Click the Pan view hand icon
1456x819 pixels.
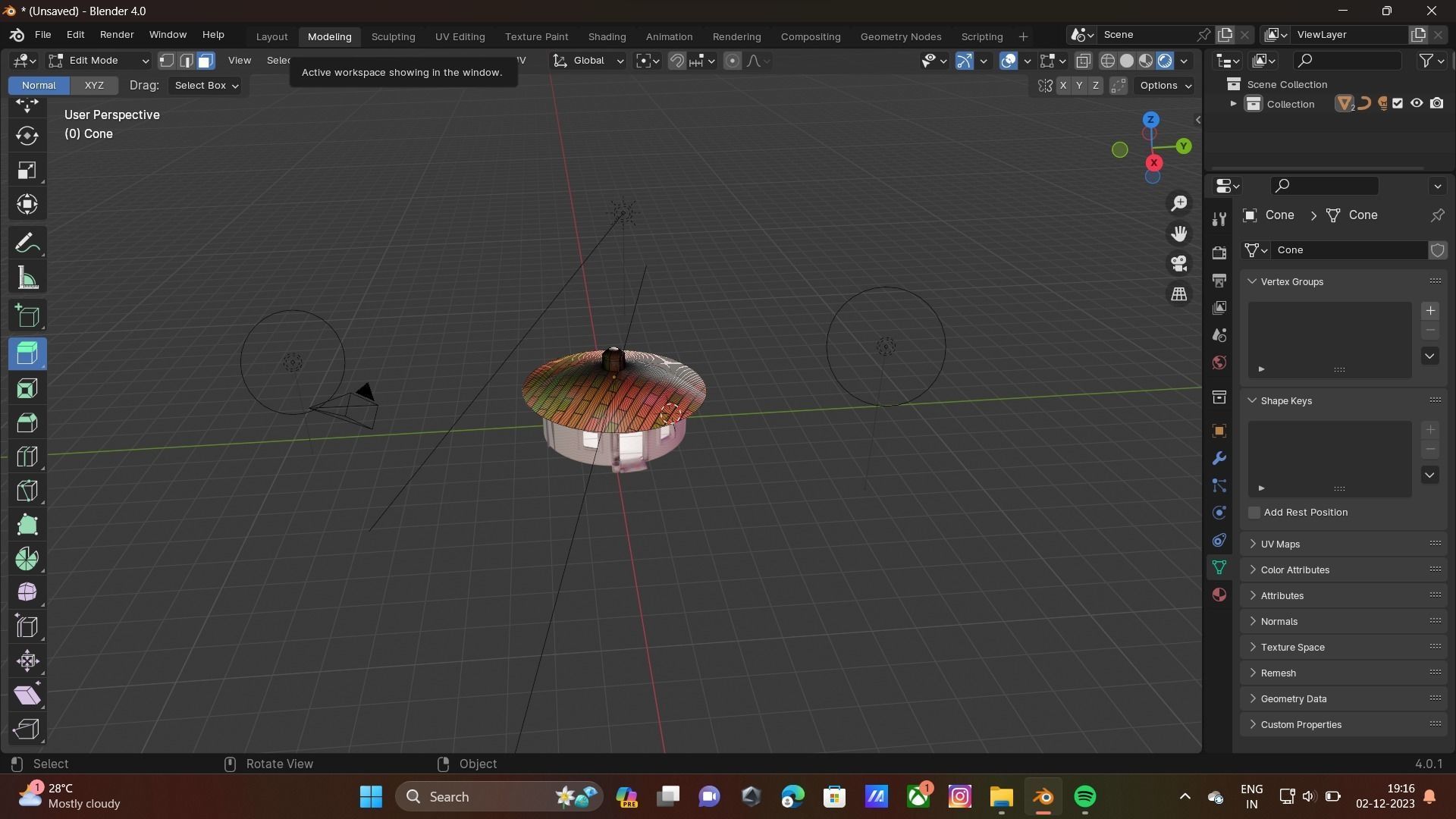pyautogui.click(x=1179, y=234)
